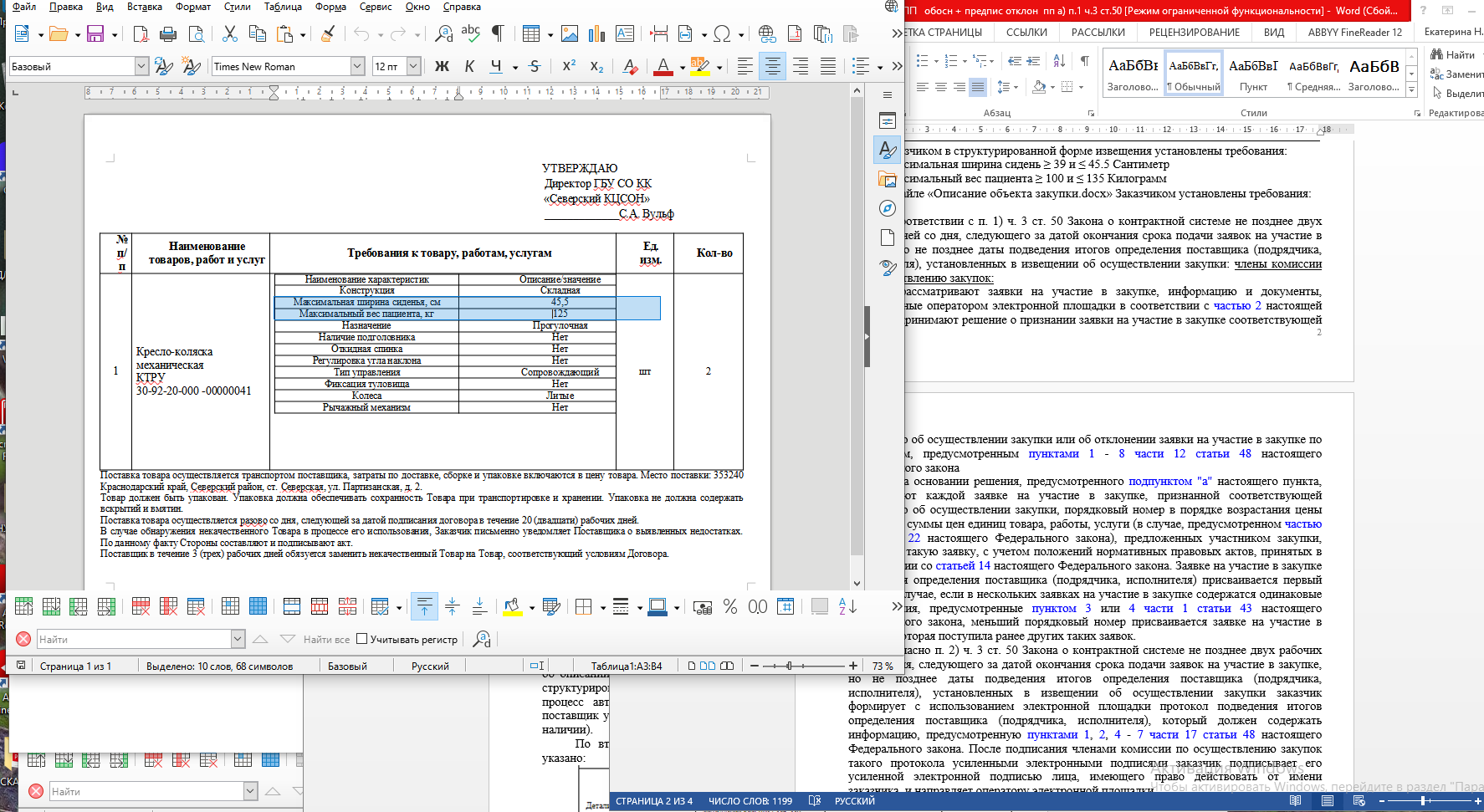Toggle Bold (Ж) in Writer toolbar
Image resolution: width=1484 pixels, height=812 pixels.
[442, 66]
